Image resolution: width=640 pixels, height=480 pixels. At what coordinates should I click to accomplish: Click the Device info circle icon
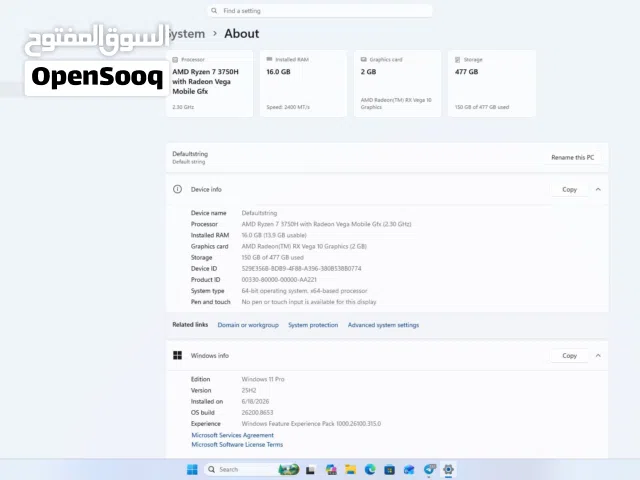(x=177, y=189)
